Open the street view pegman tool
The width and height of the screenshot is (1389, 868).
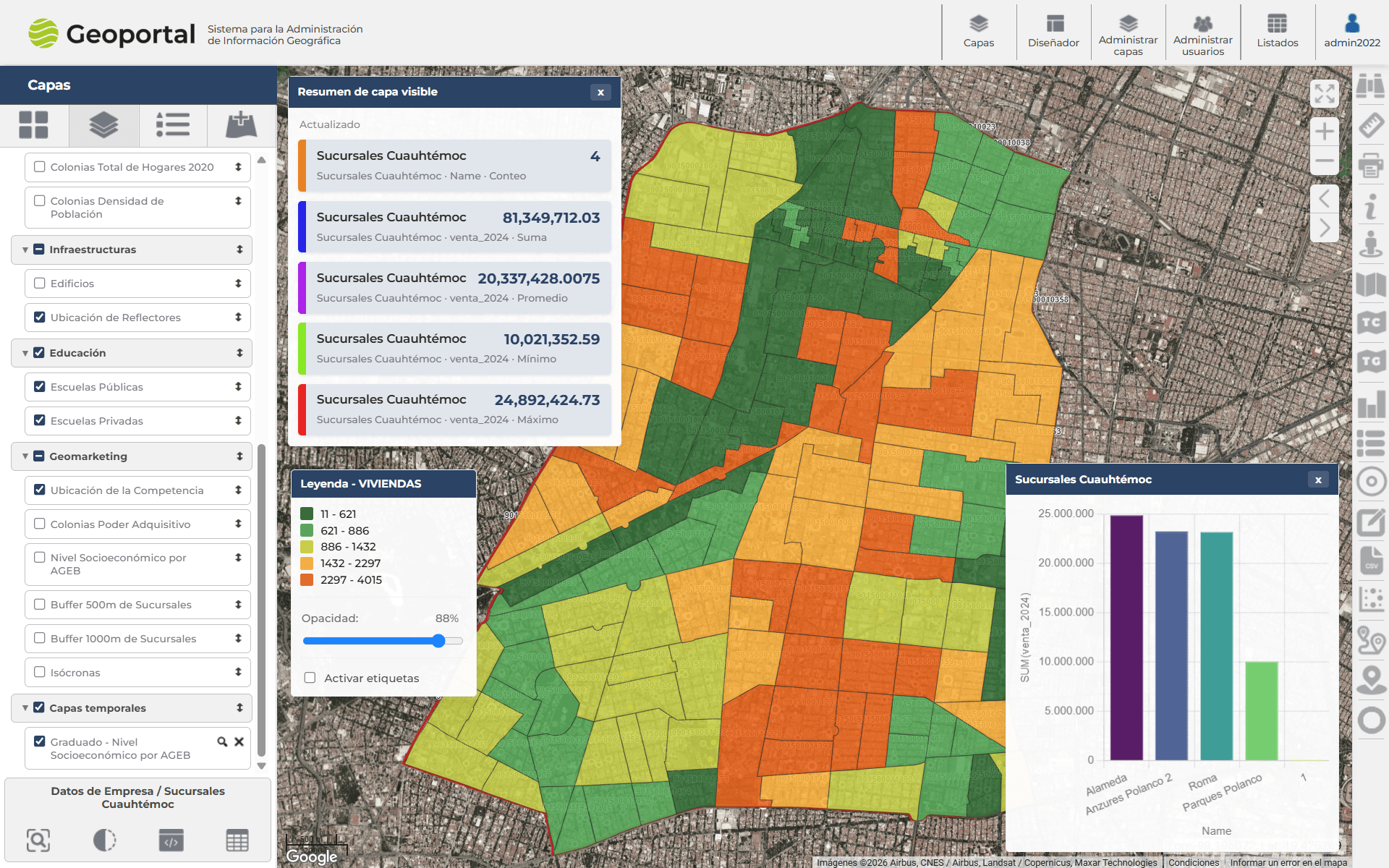click(1370, 244)
